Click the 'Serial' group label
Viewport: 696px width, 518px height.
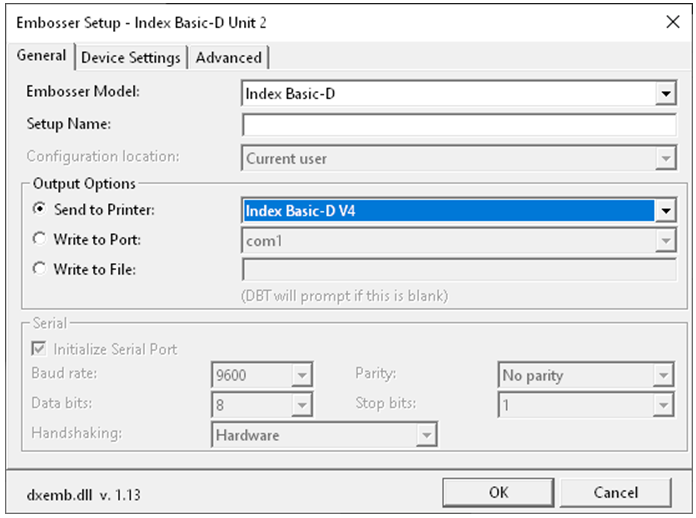tap(50, 323)
